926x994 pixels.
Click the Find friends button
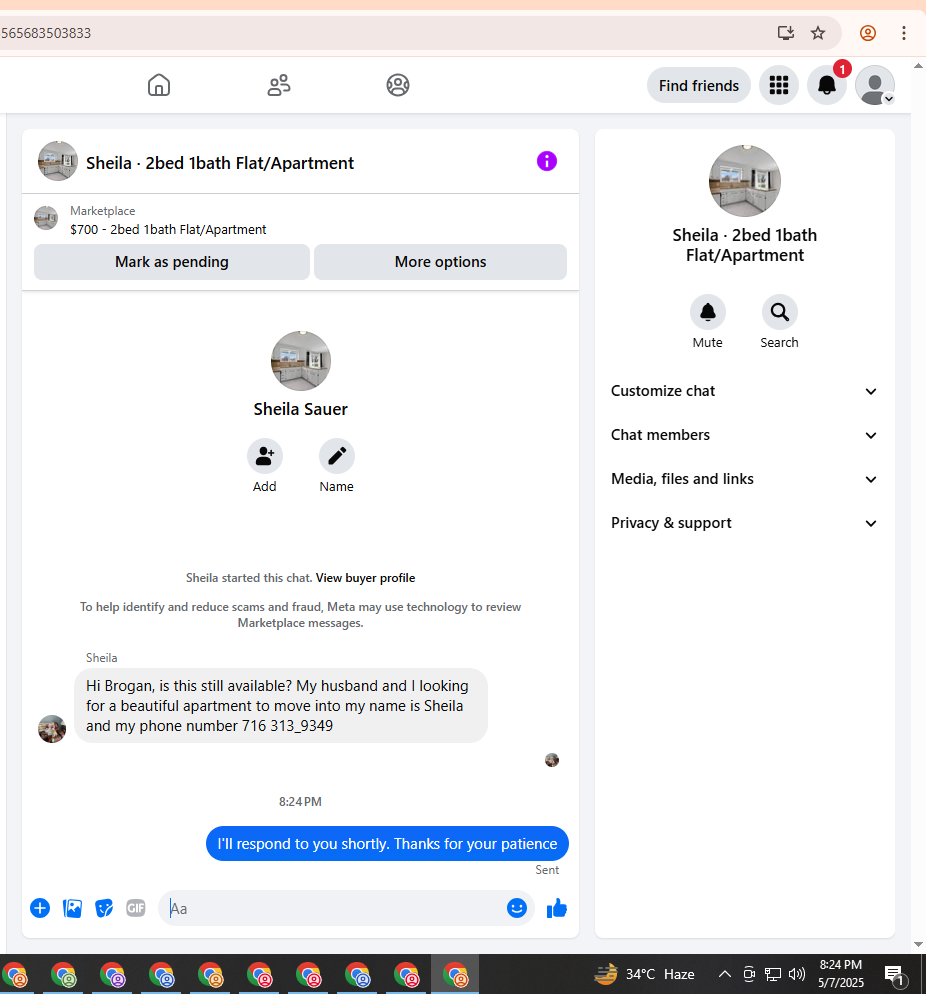coord(698,86)
